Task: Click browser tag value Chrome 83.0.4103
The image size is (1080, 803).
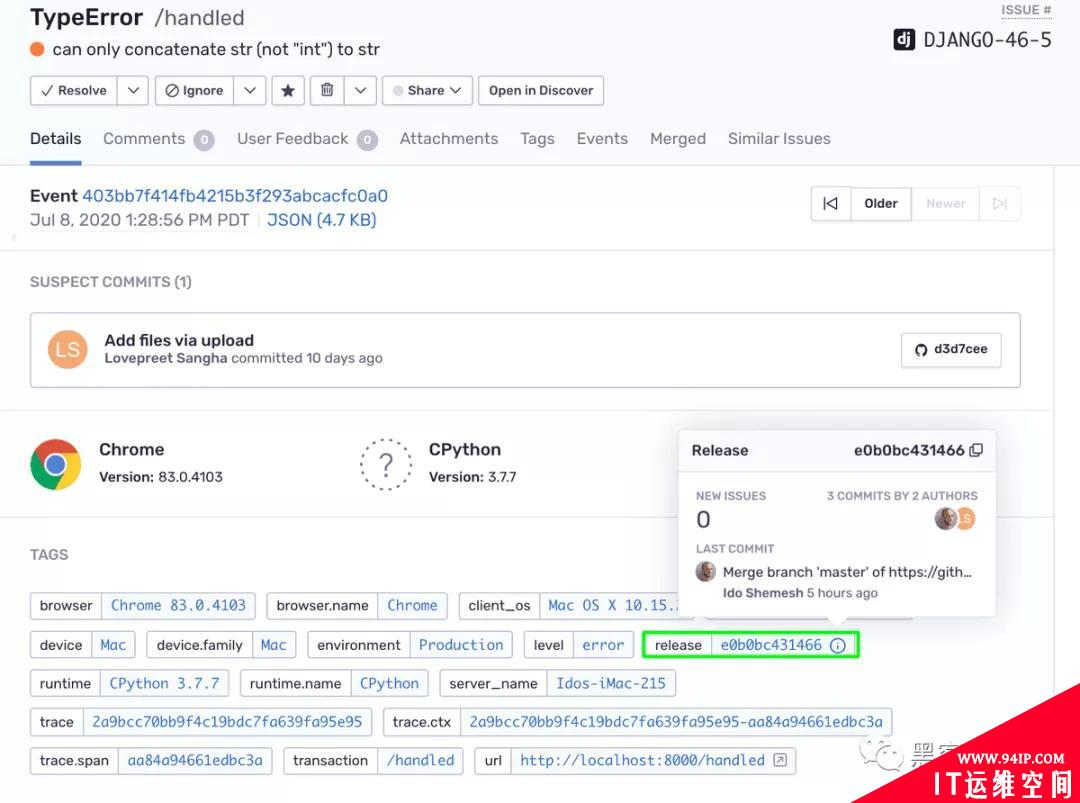Action: pos(178,605)
